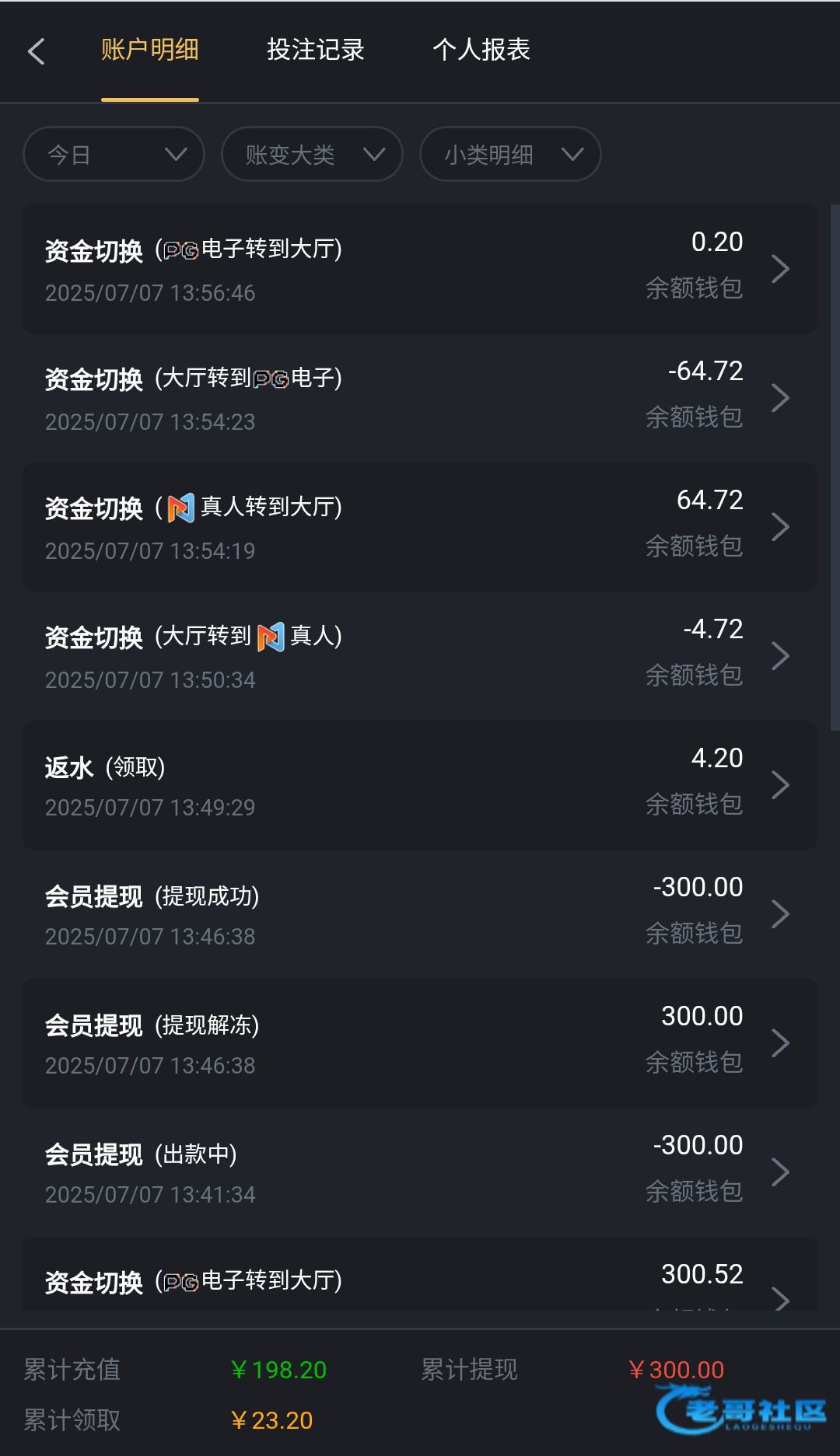Select the 账户明细 tab
Screen dimensions: 840x1456
coord(149,50)
